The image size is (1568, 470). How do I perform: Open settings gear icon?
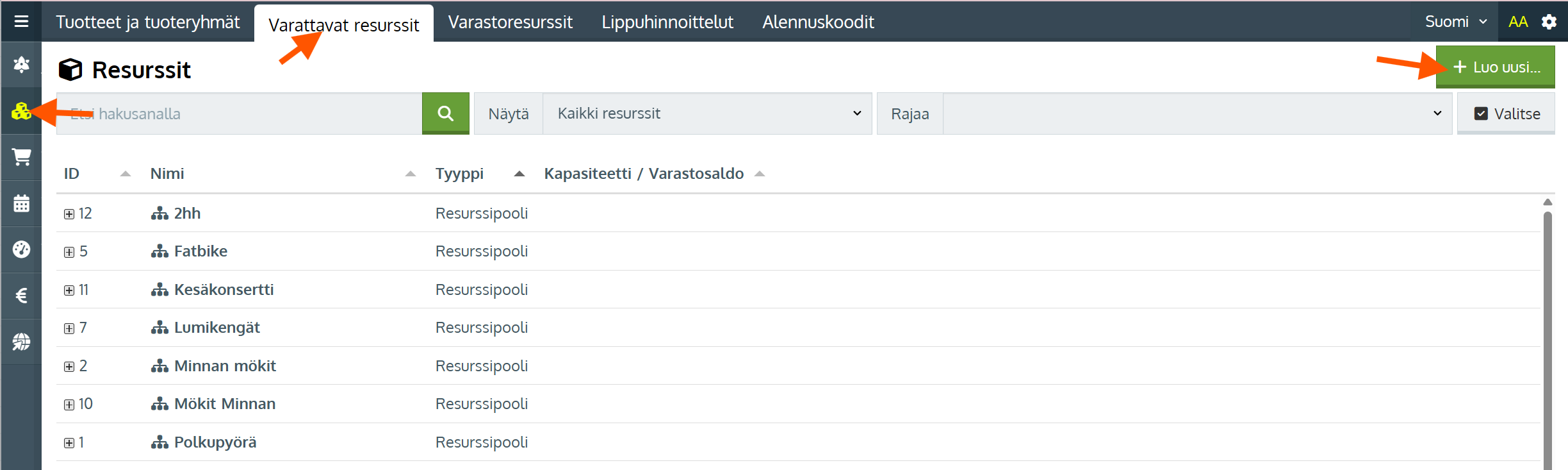[1549, 22]
